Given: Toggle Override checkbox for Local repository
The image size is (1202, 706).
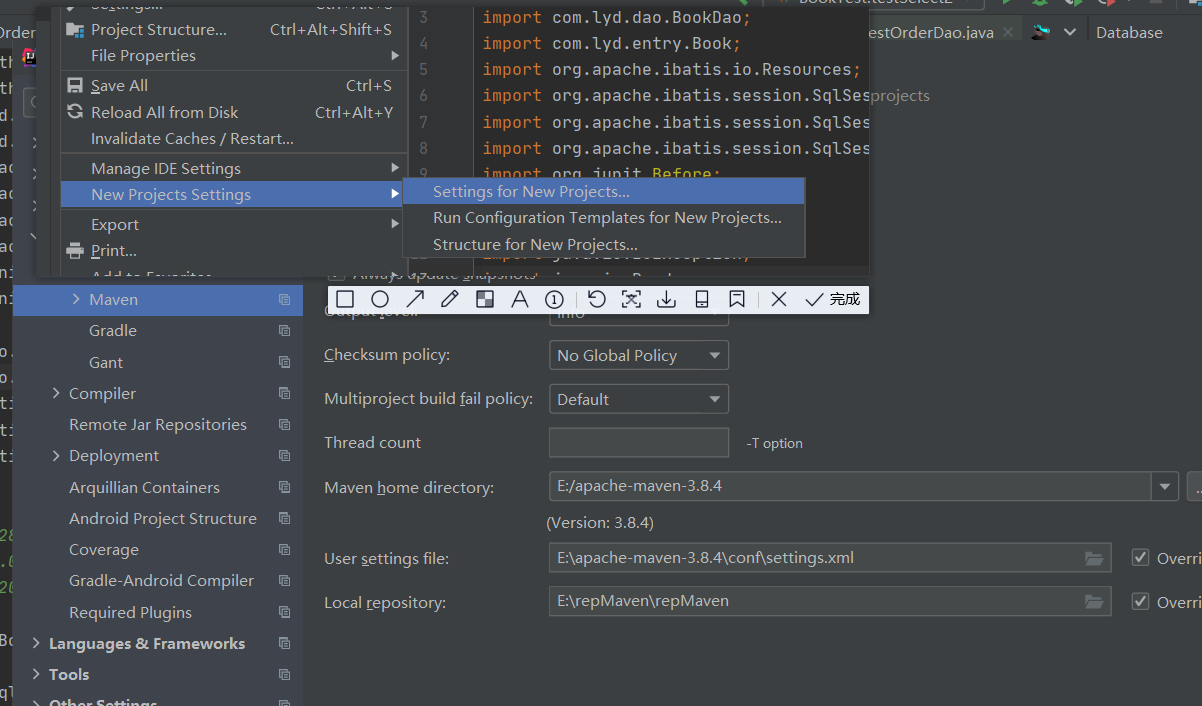Looking at the screenshot, I should click(1140, 602).
